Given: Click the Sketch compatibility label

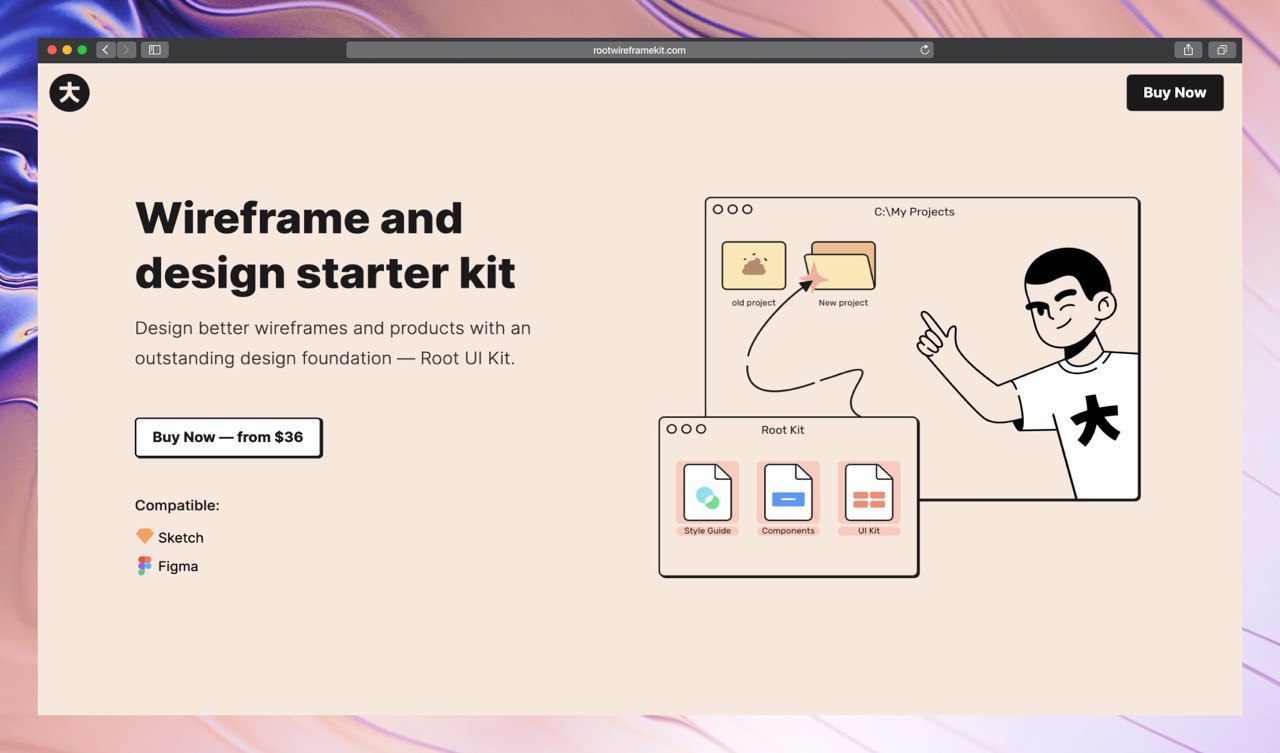Looking at the screenshot, I should tap(181, 538).
